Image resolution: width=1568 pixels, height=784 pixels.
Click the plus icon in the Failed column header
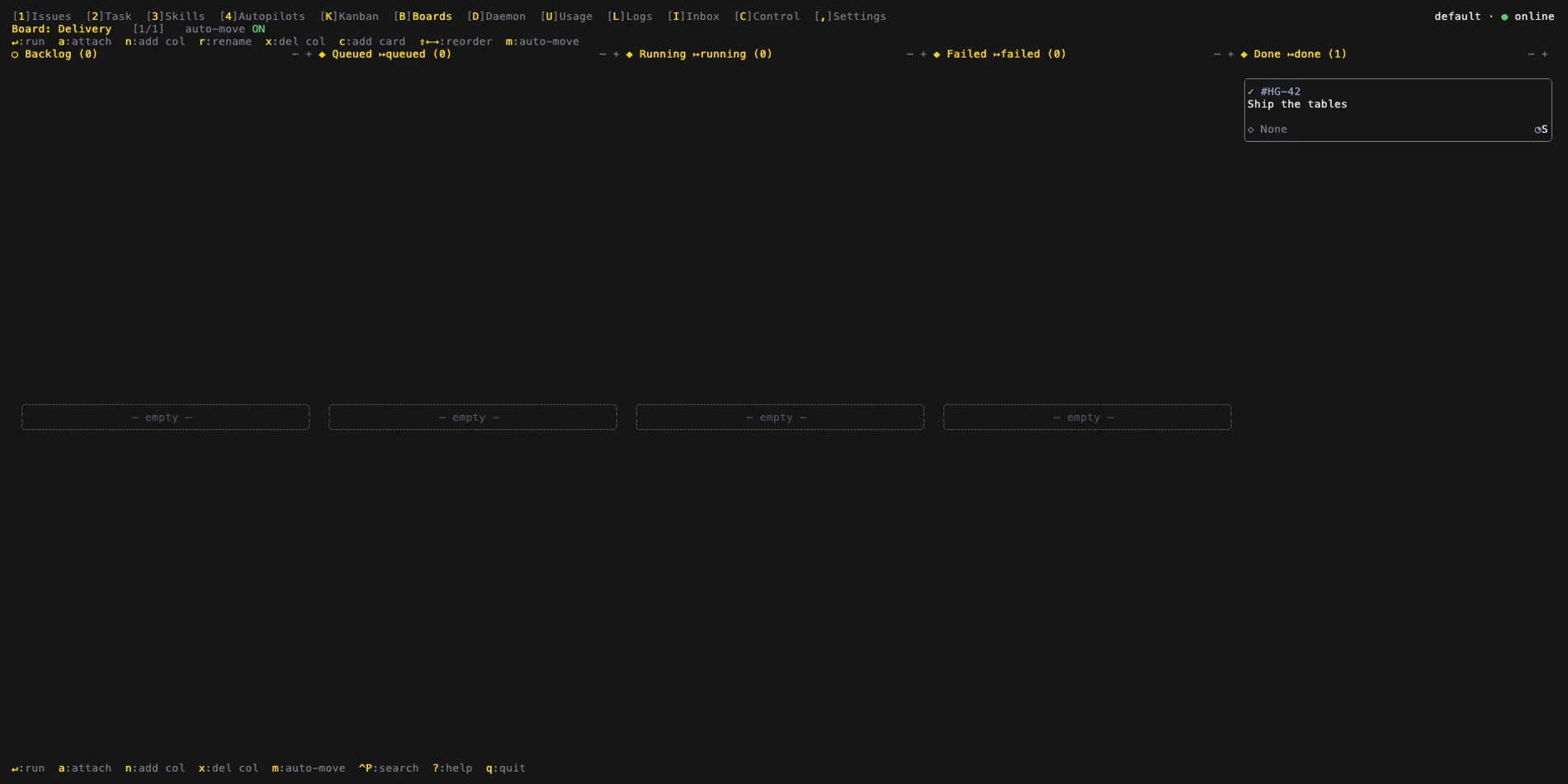coord(1230,54)
